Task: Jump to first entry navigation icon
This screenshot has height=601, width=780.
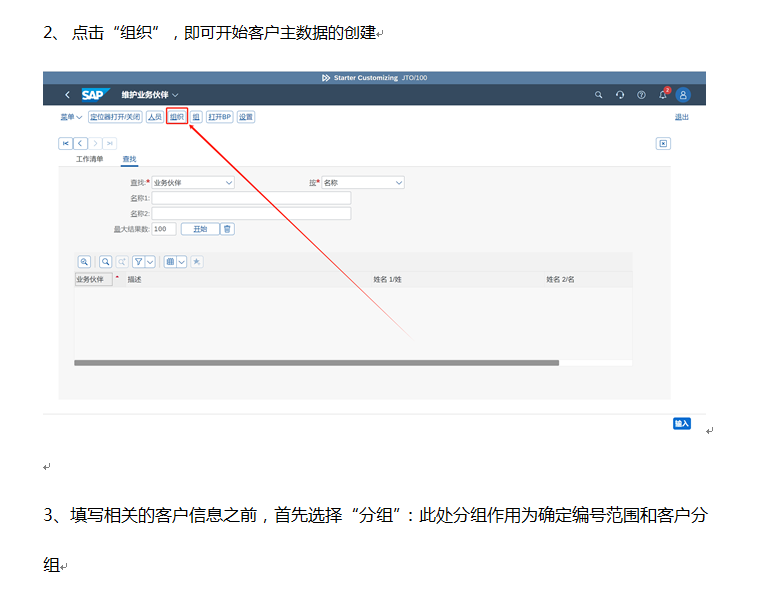Action: 66,143
